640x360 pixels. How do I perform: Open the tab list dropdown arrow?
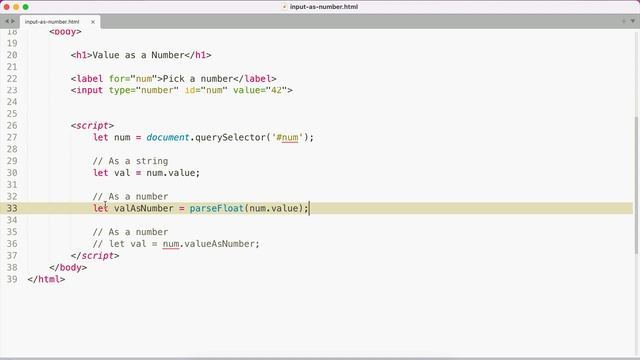pos(633,21)
